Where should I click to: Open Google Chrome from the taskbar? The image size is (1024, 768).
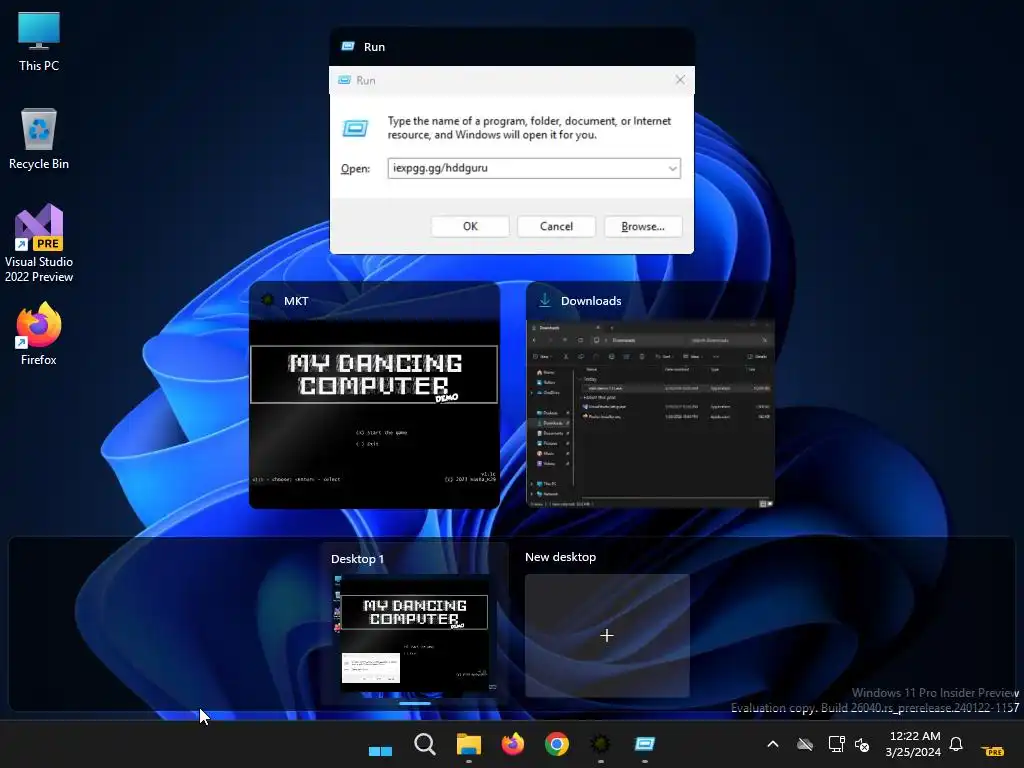(x=556, y=744)
